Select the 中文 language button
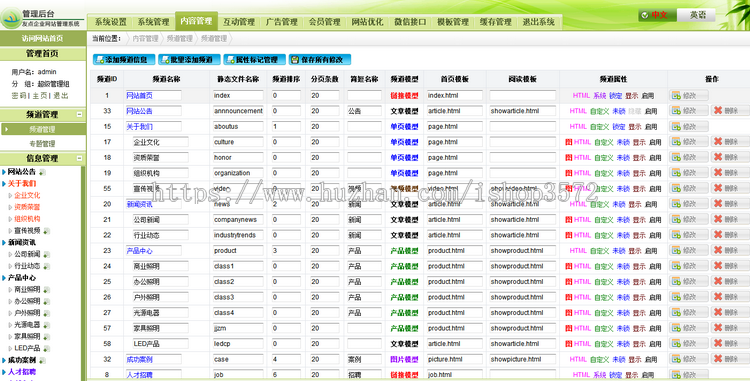The image size is (750, 381). pos(657,15)
